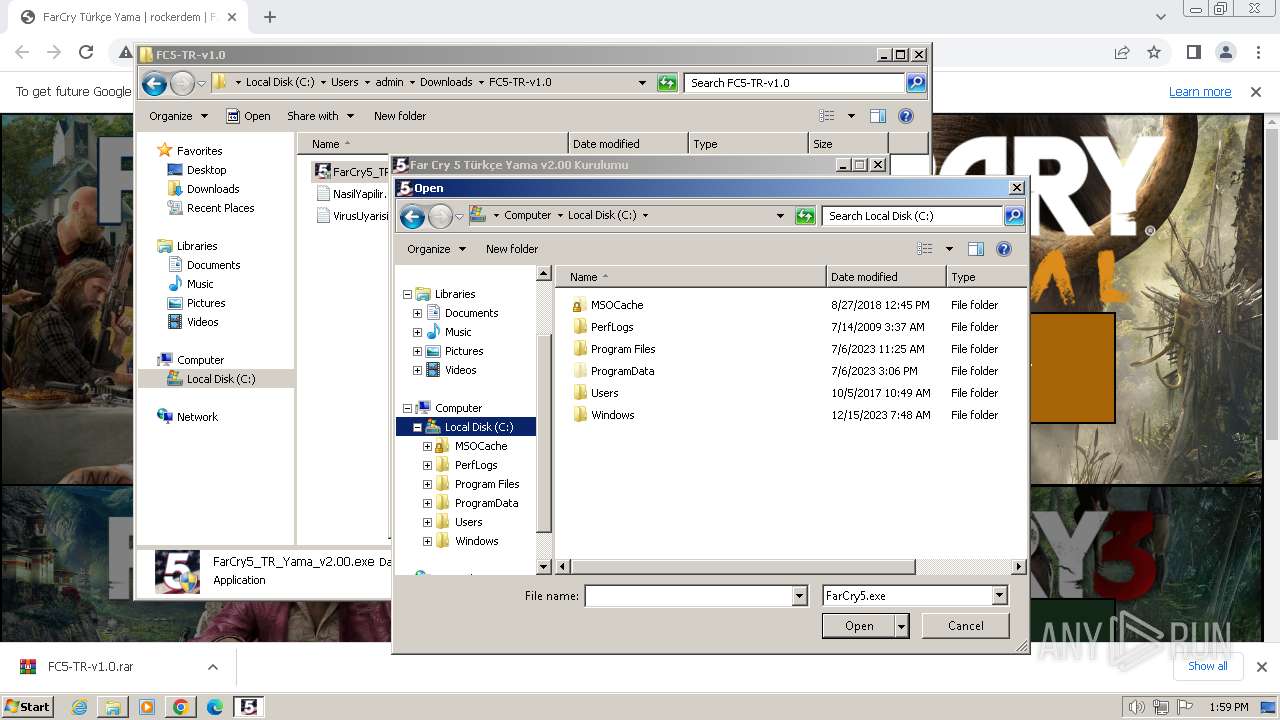1280x720 pixels.
Task: Show preview pane in Open dialog
Action: (x=976, y=249)
